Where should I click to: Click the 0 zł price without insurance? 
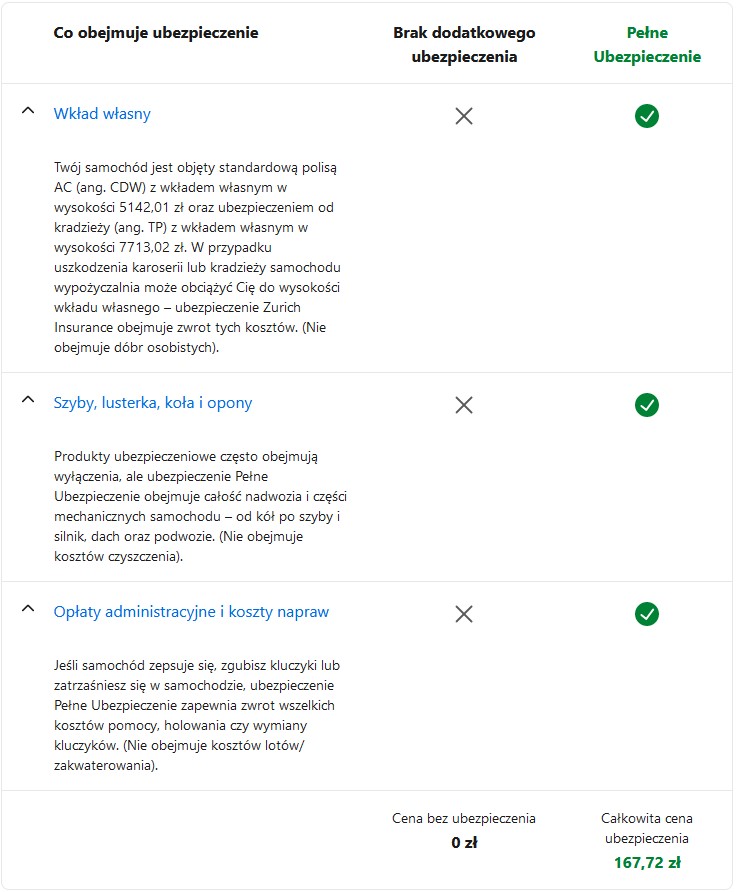[464, 843]
